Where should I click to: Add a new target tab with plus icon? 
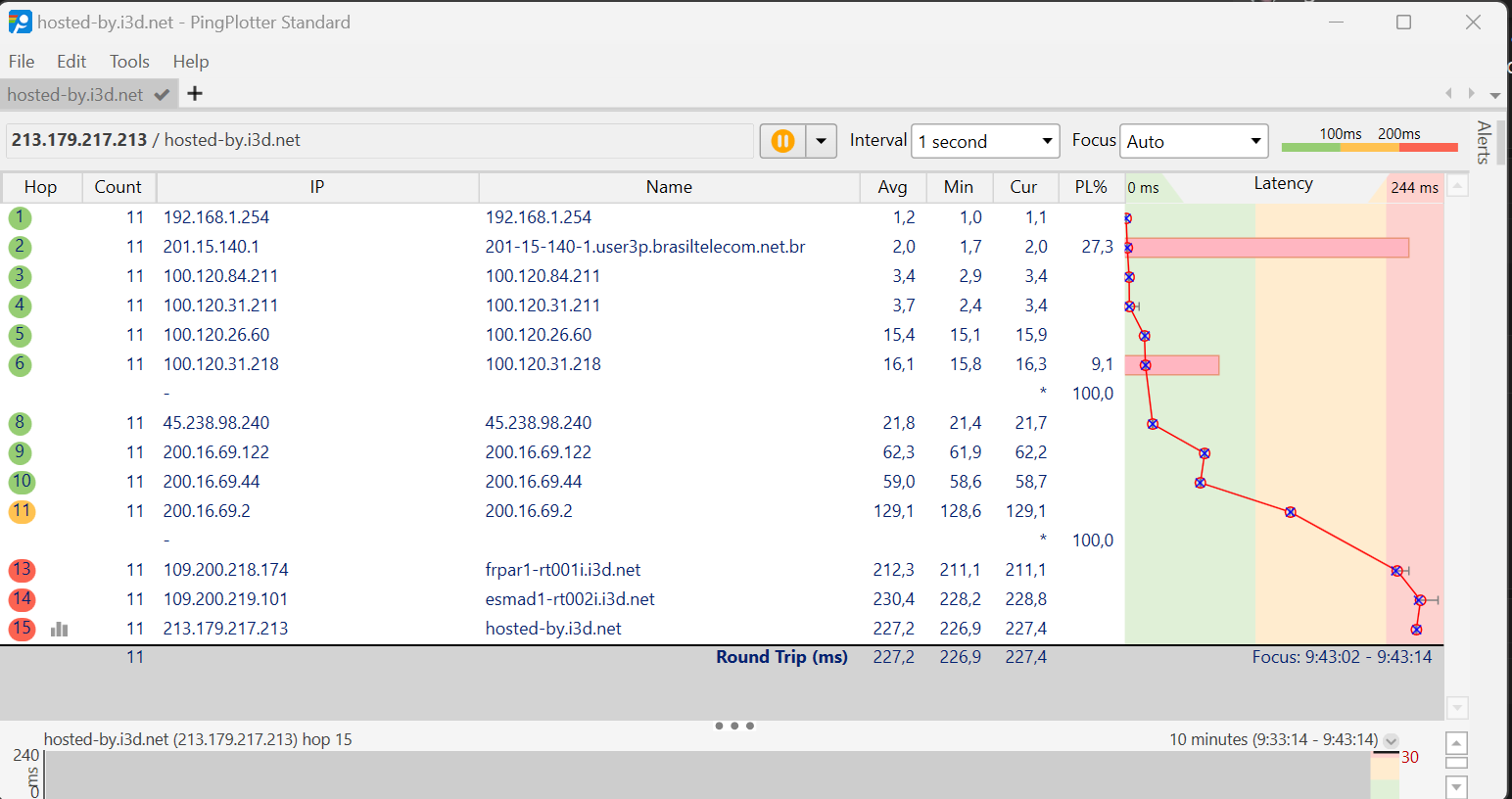[x=195, y=93]
